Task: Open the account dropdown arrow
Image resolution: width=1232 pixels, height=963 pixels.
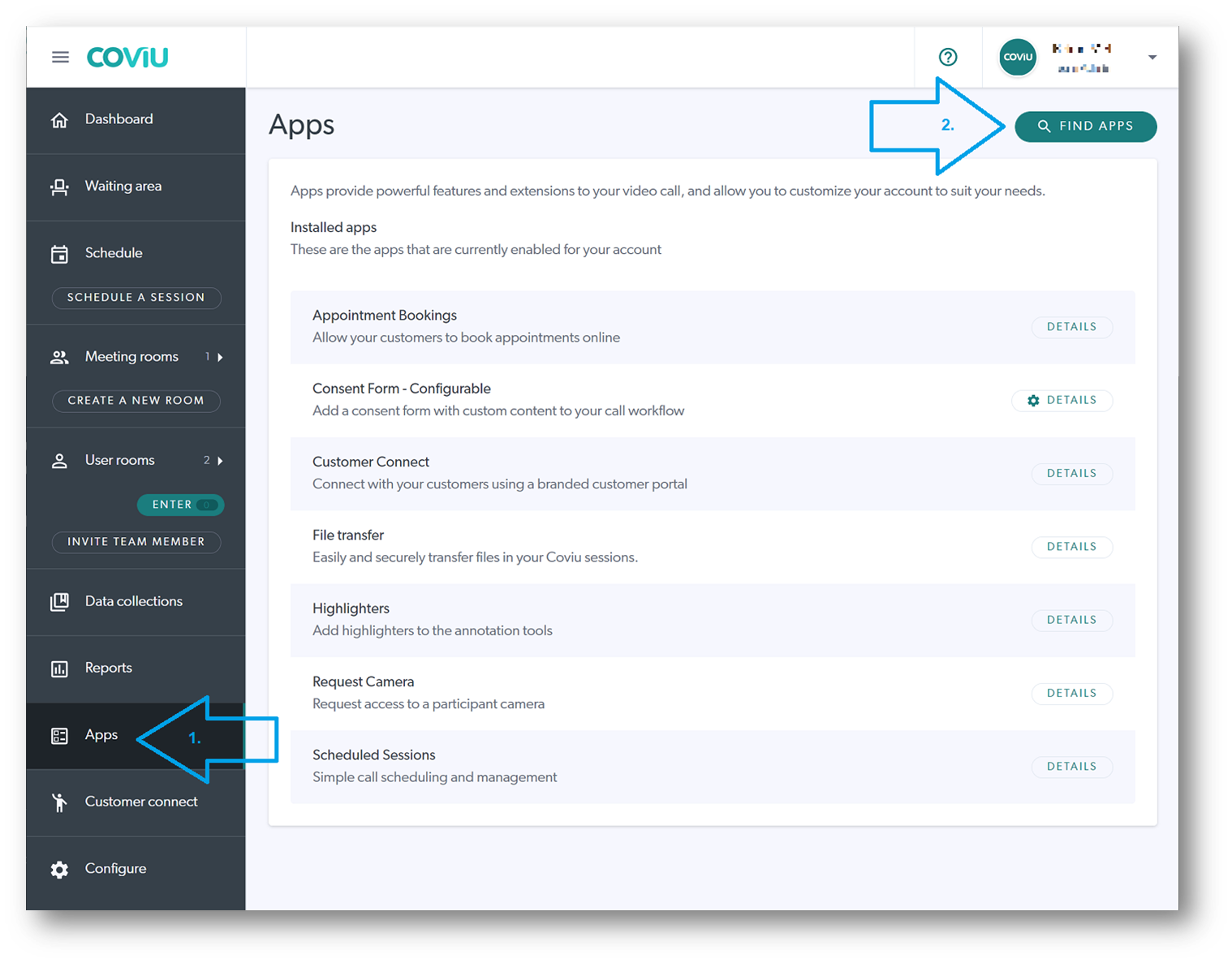Action: 1152,57
